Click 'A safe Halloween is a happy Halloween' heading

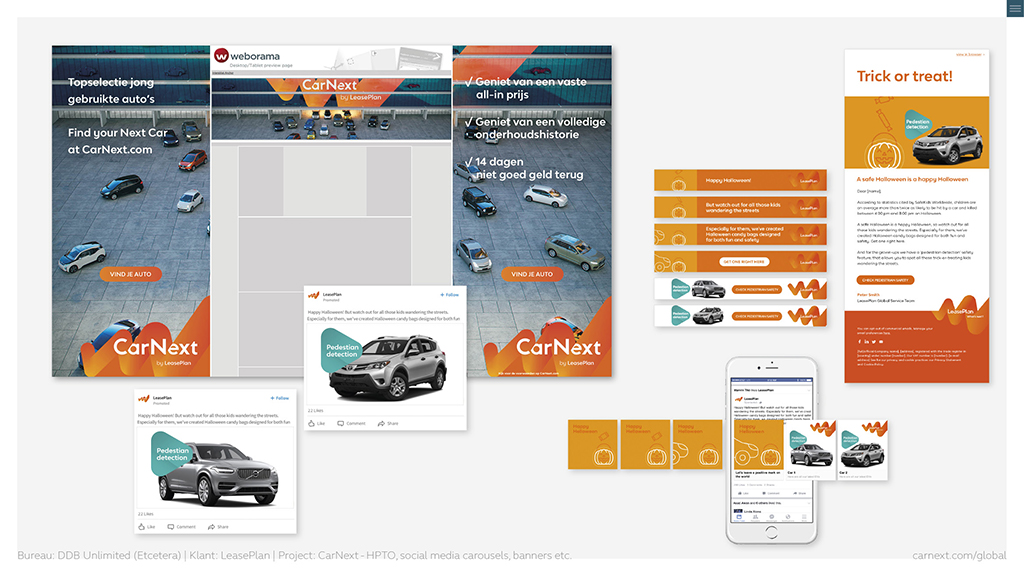912,179
